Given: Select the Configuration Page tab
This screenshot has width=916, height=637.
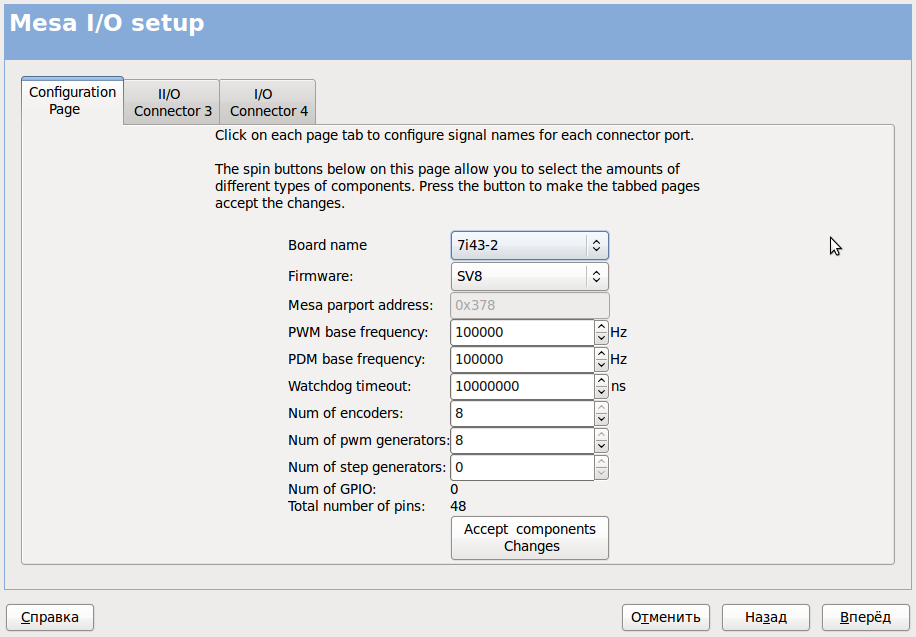Looking at the screenshot, I should pyautogui.click(x=72, y=100).
